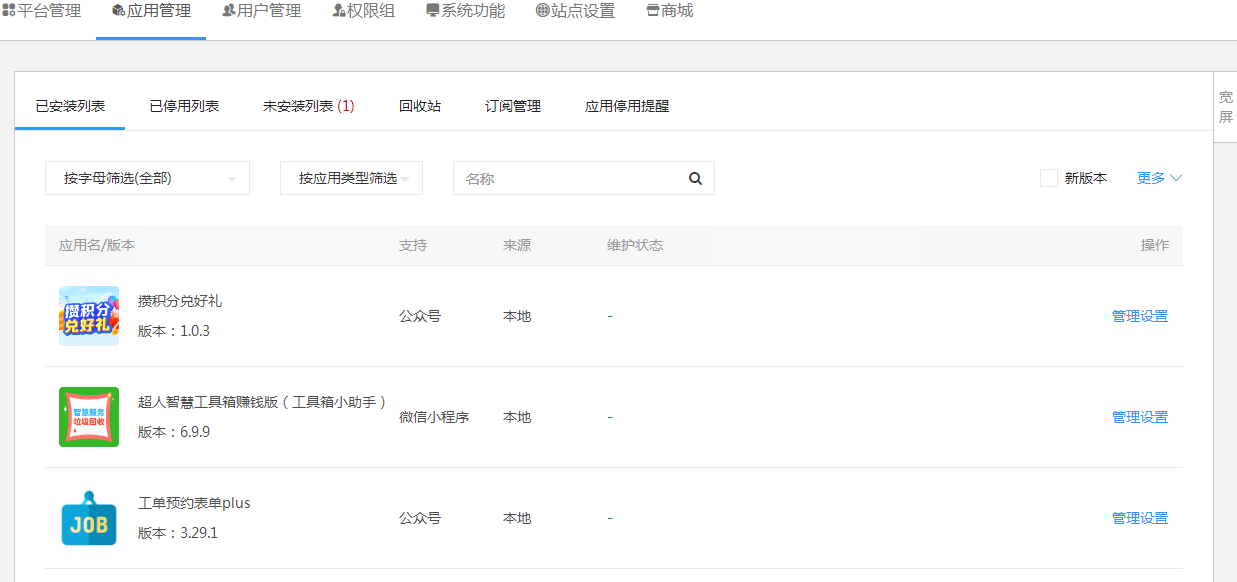Viewport: 1237px width, 582px height.
Task: Click the 操作 column header
Action: coord(1155,245)
